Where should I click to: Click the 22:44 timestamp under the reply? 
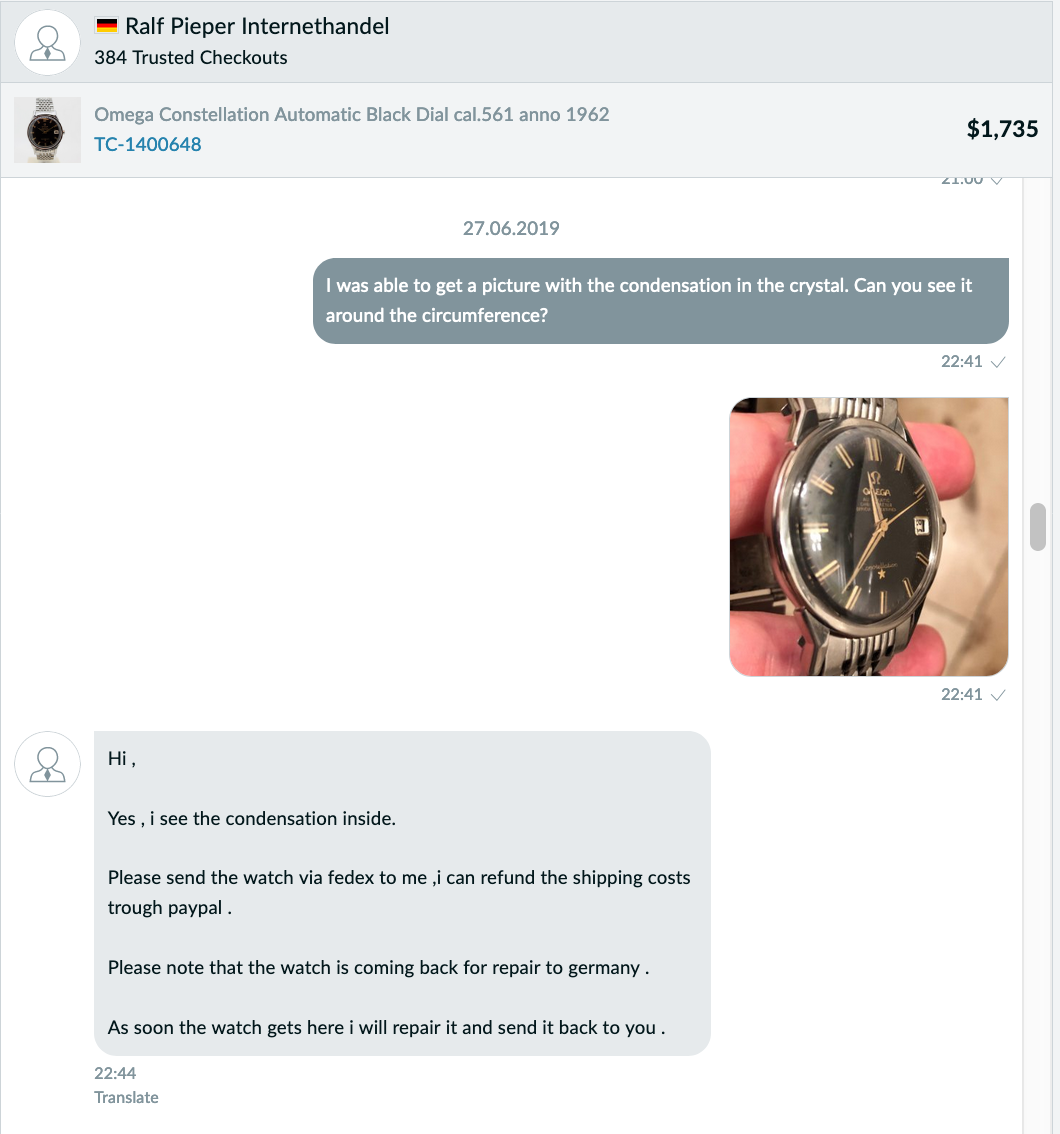115,1073
